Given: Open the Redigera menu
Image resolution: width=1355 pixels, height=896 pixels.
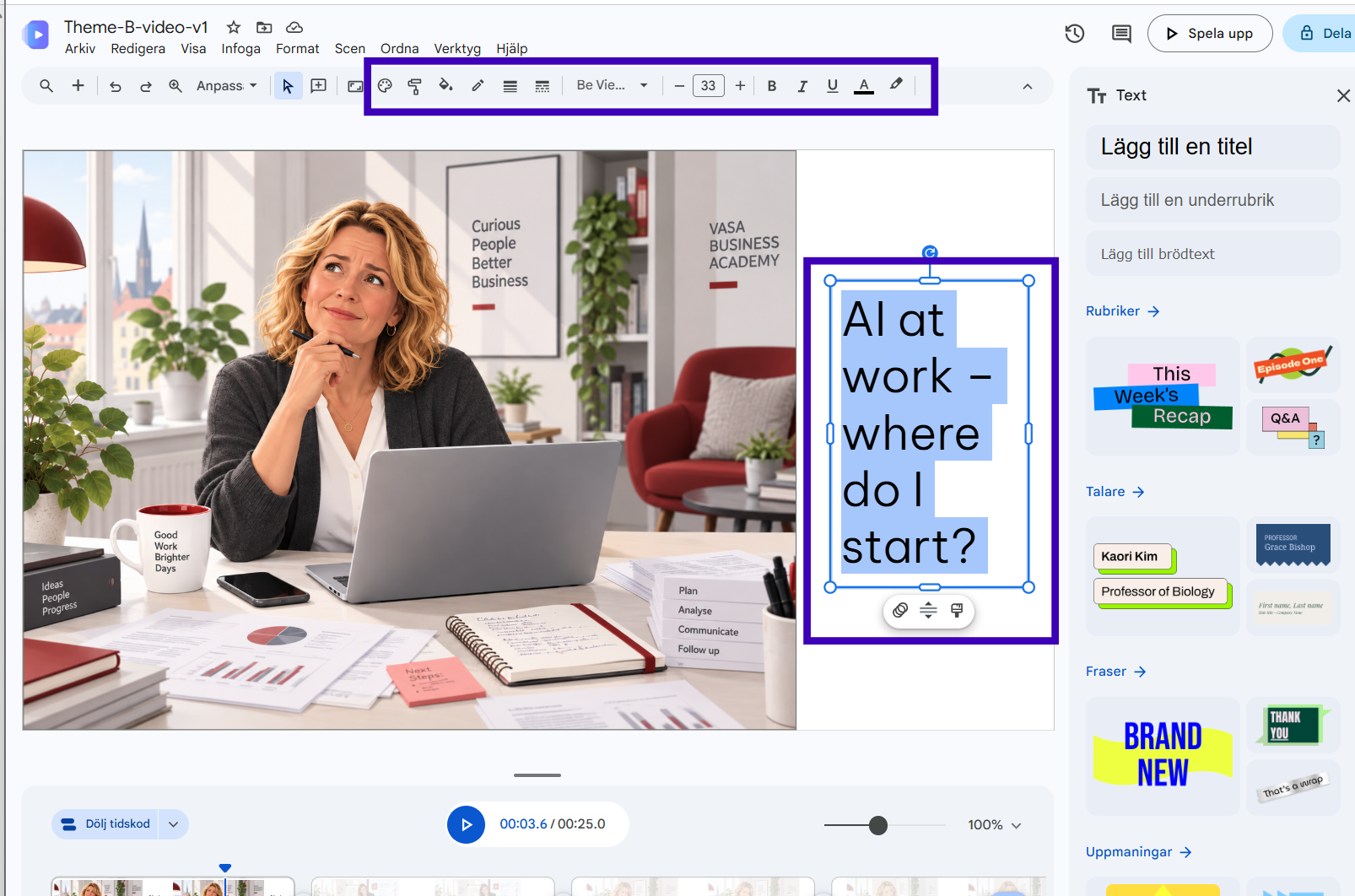Looking at the screenshot, I should pos(138,49).
